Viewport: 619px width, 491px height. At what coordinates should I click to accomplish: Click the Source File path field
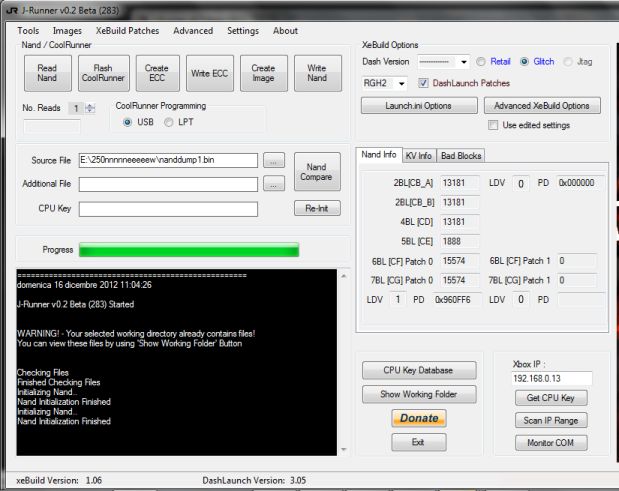coord(168,160)
